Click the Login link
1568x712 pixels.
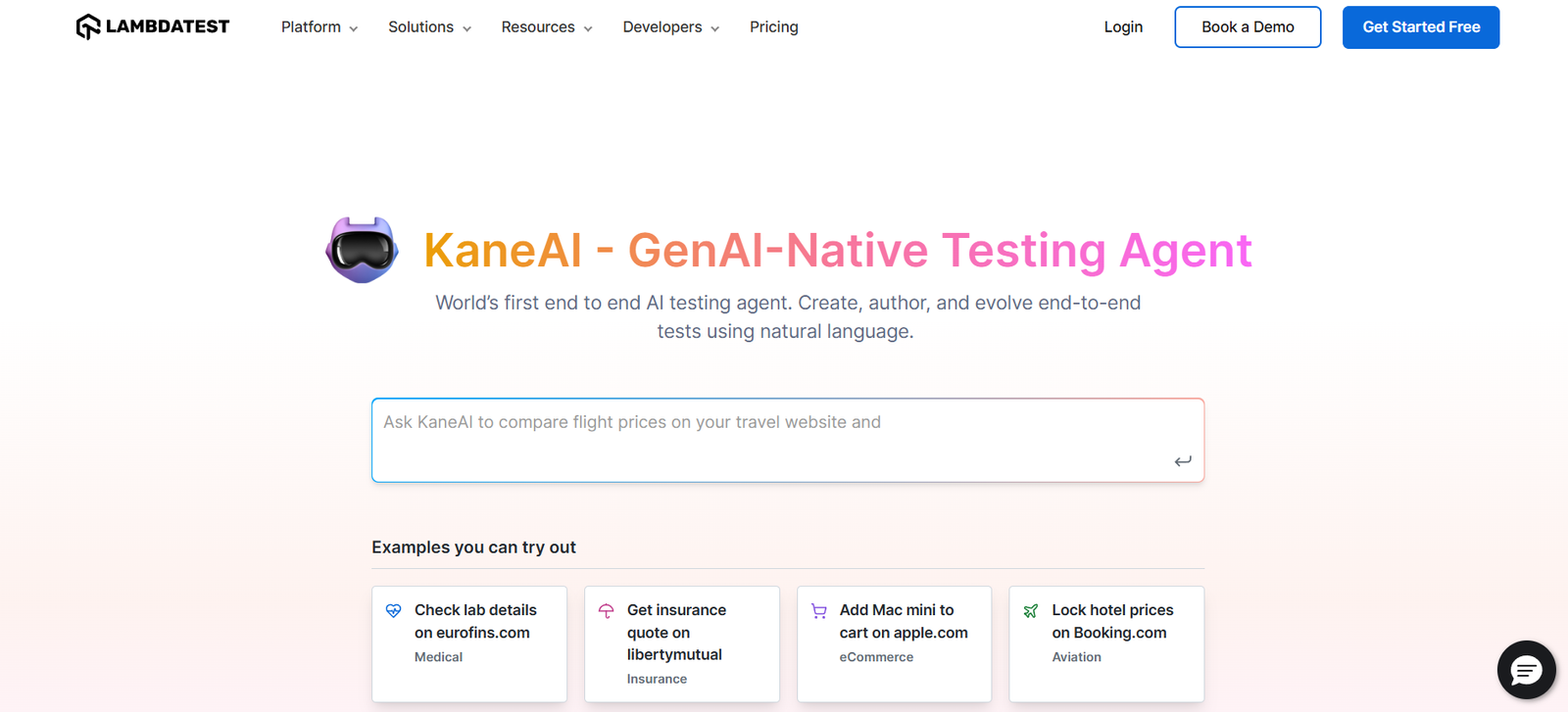[1123, 27]
